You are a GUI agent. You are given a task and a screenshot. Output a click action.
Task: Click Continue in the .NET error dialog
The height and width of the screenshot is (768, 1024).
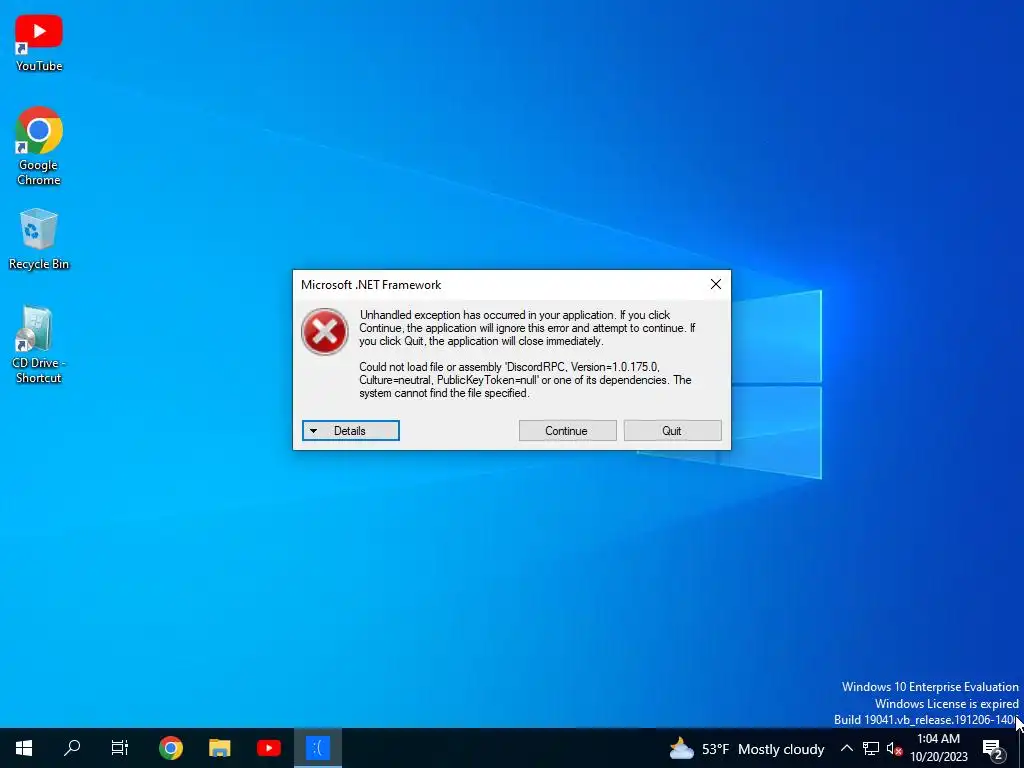click(568, 430)
